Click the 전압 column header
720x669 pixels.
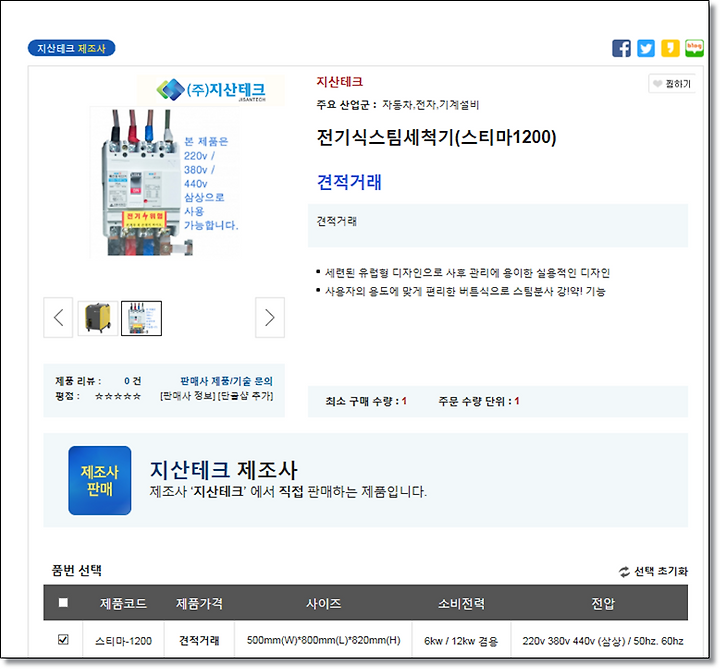coord(602,603)
